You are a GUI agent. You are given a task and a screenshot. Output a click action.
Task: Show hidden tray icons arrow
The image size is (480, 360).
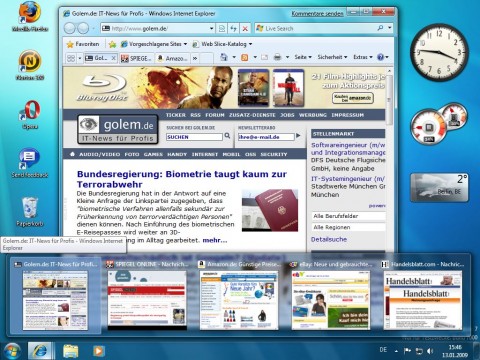pyautogui.click(x=396, y=351)
